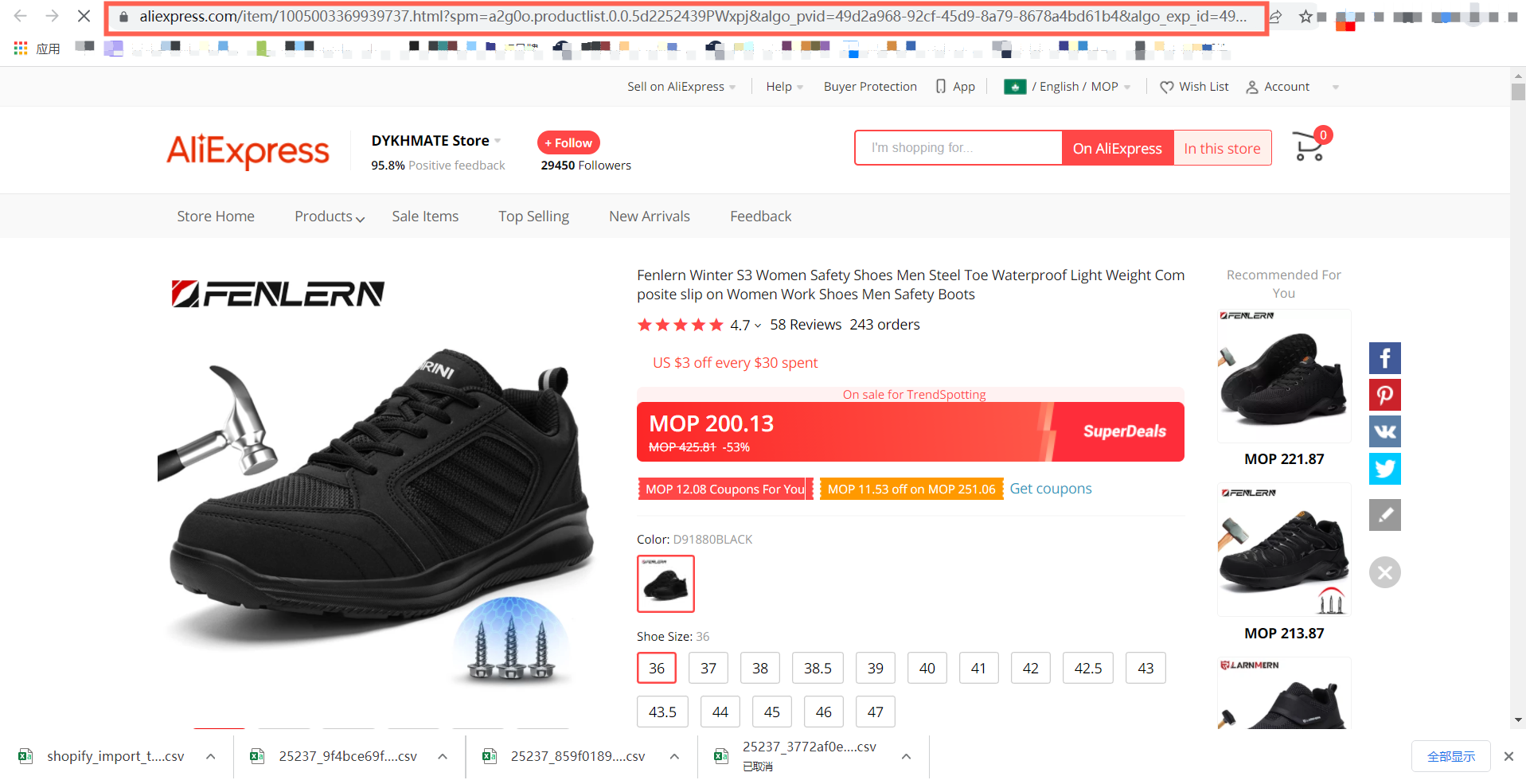Viewport: 1526px width, 784px height.
Task: Open Wish List heart icon
Action: (x=1167, y=87)
